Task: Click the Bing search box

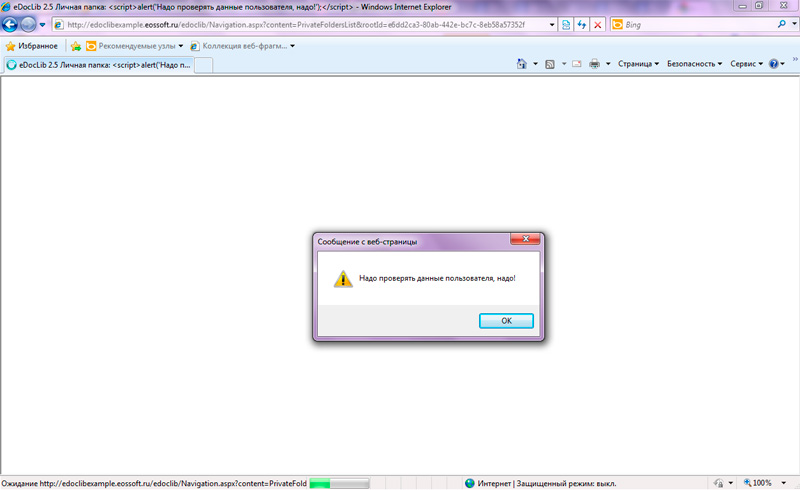Action: pos(698,24)
